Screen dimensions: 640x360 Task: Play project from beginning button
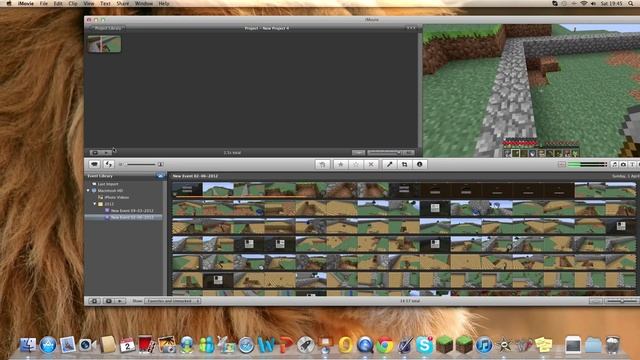pos(106,153)
